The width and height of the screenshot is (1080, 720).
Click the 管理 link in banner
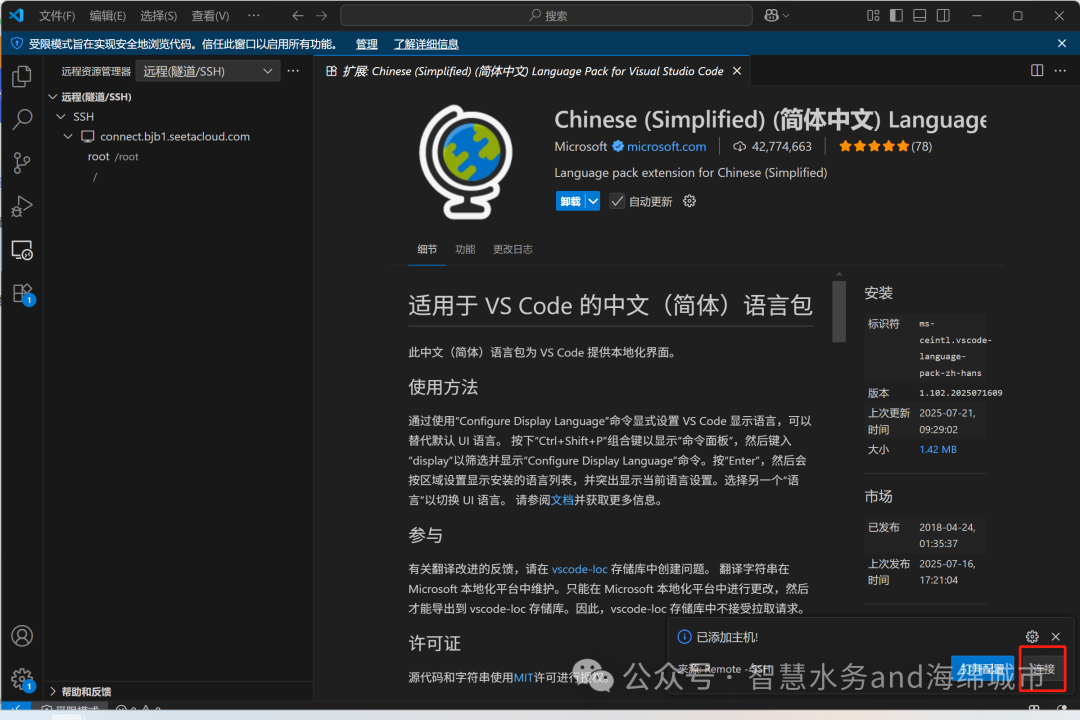pos(366,44)
